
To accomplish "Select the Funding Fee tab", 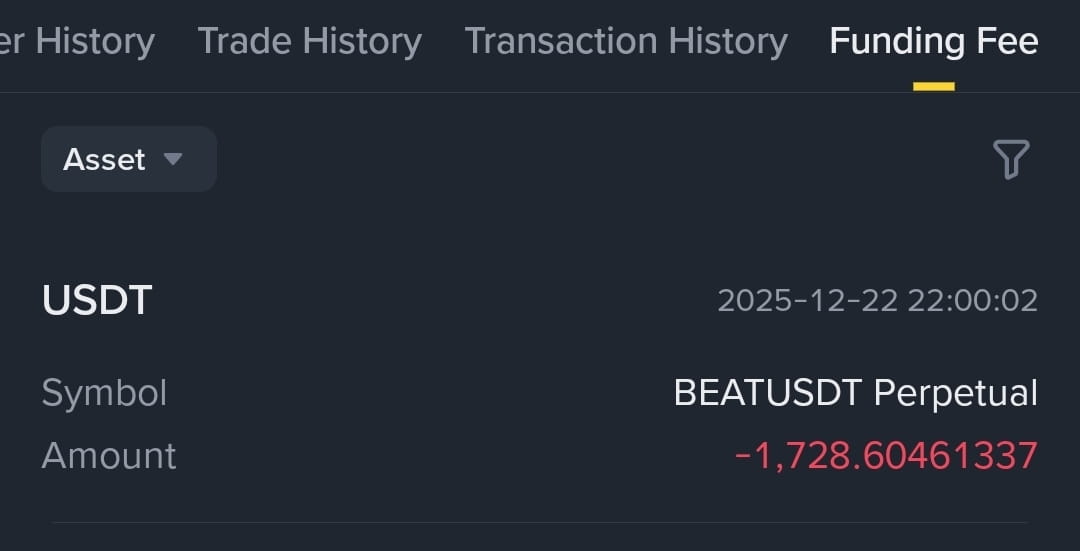I will coord(934,41).
